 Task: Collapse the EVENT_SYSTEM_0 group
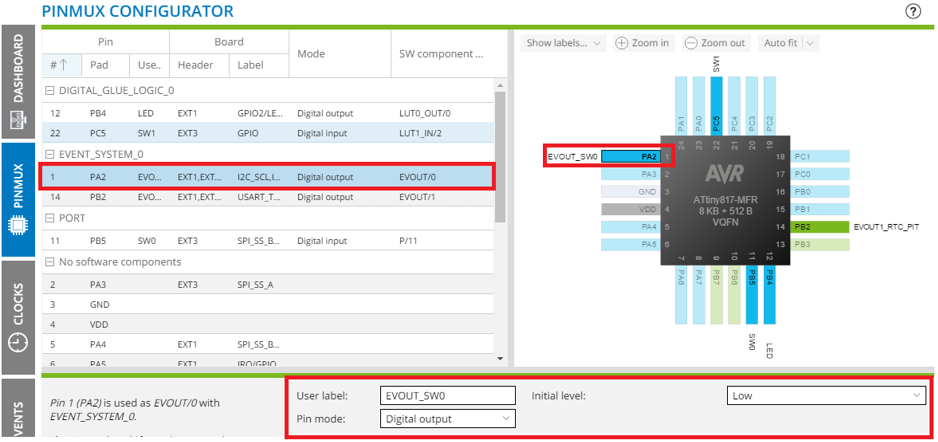pyautogui.click(x=50, y=154)
